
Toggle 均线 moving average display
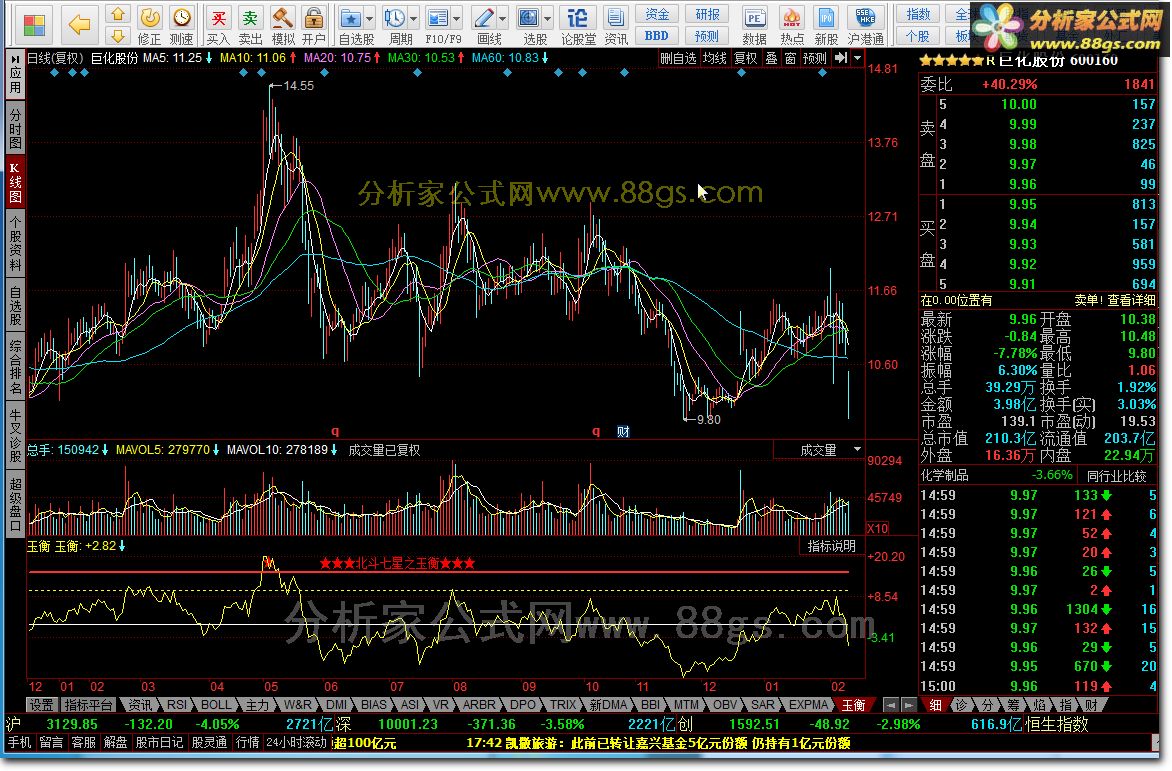[x=715, y=58]
